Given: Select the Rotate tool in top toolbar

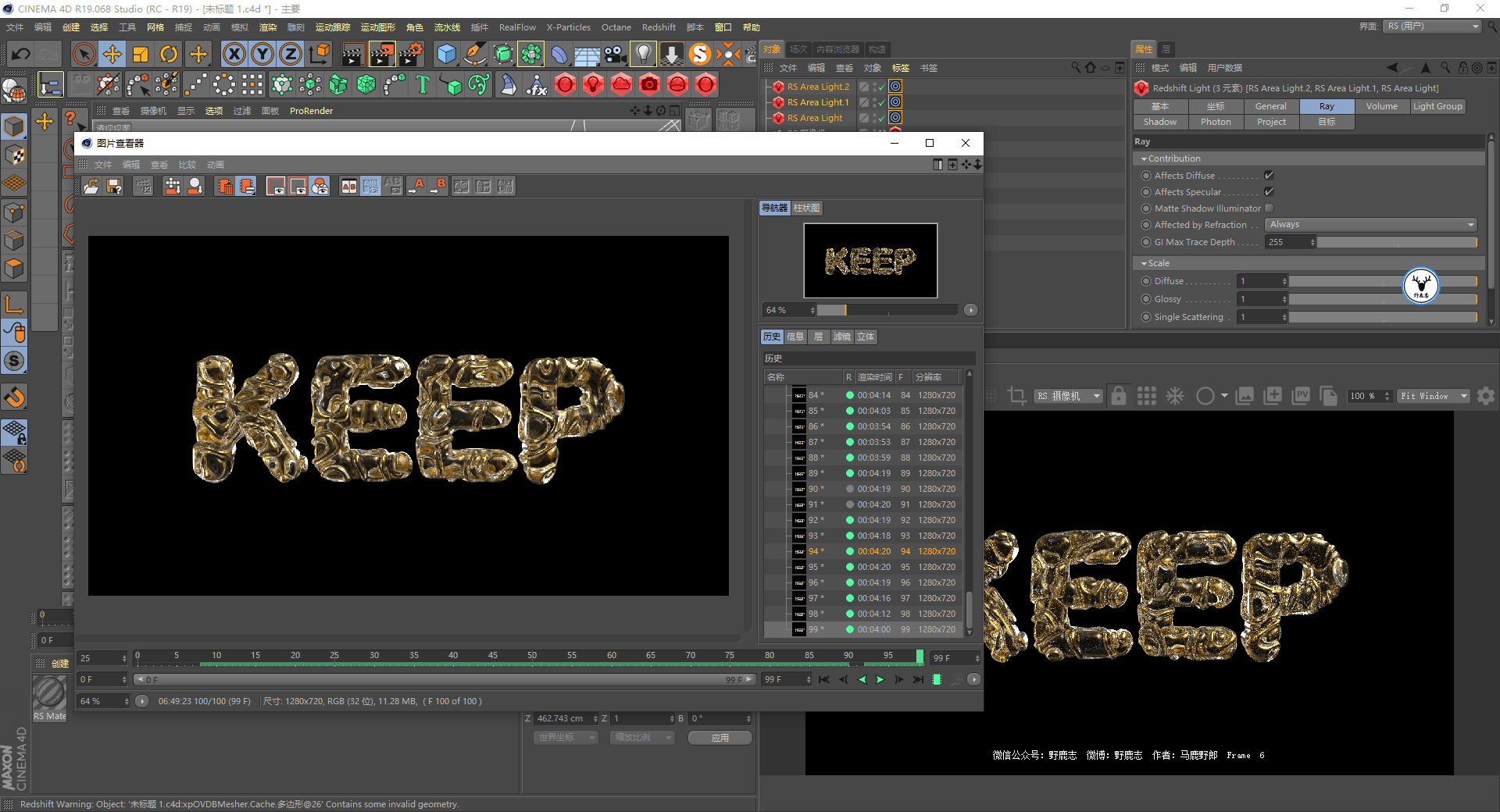Looking at the screenshot, I should pyautogui.click(x=169, y=54).
